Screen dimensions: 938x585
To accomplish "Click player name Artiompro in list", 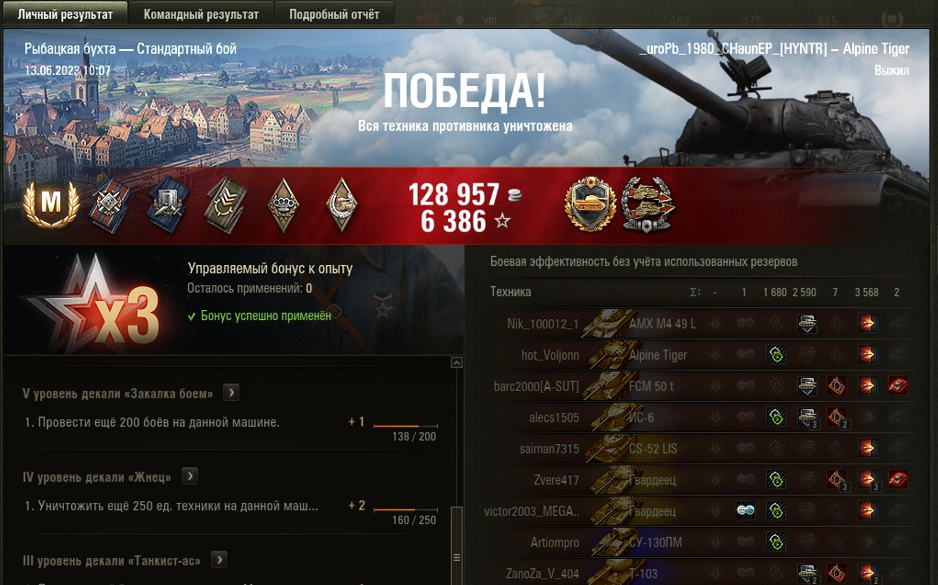I will pos(555,543).
